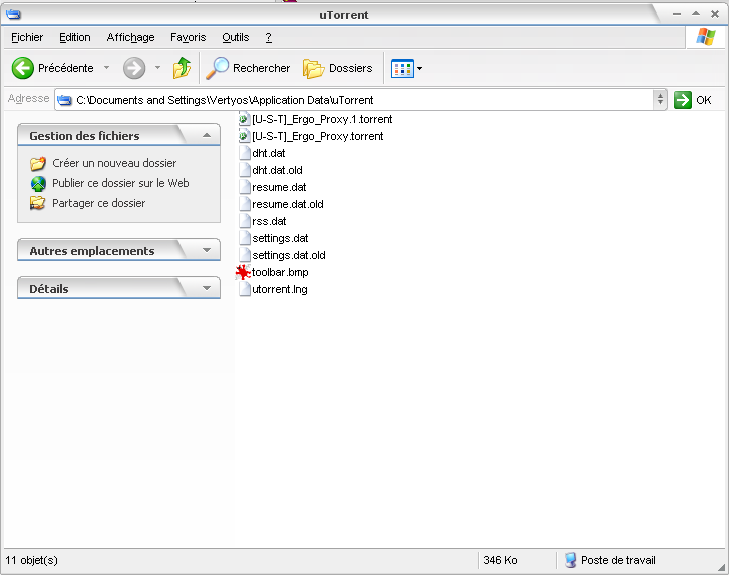Go up one folder level icon

(182, 68)
